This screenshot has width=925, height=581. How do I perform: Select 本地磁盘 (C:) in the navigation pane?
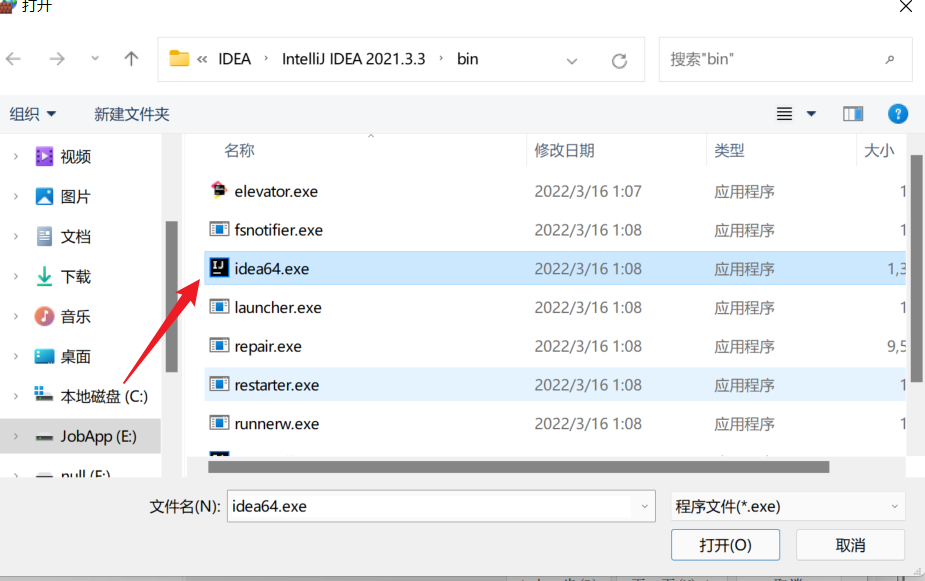click(104, 396)
